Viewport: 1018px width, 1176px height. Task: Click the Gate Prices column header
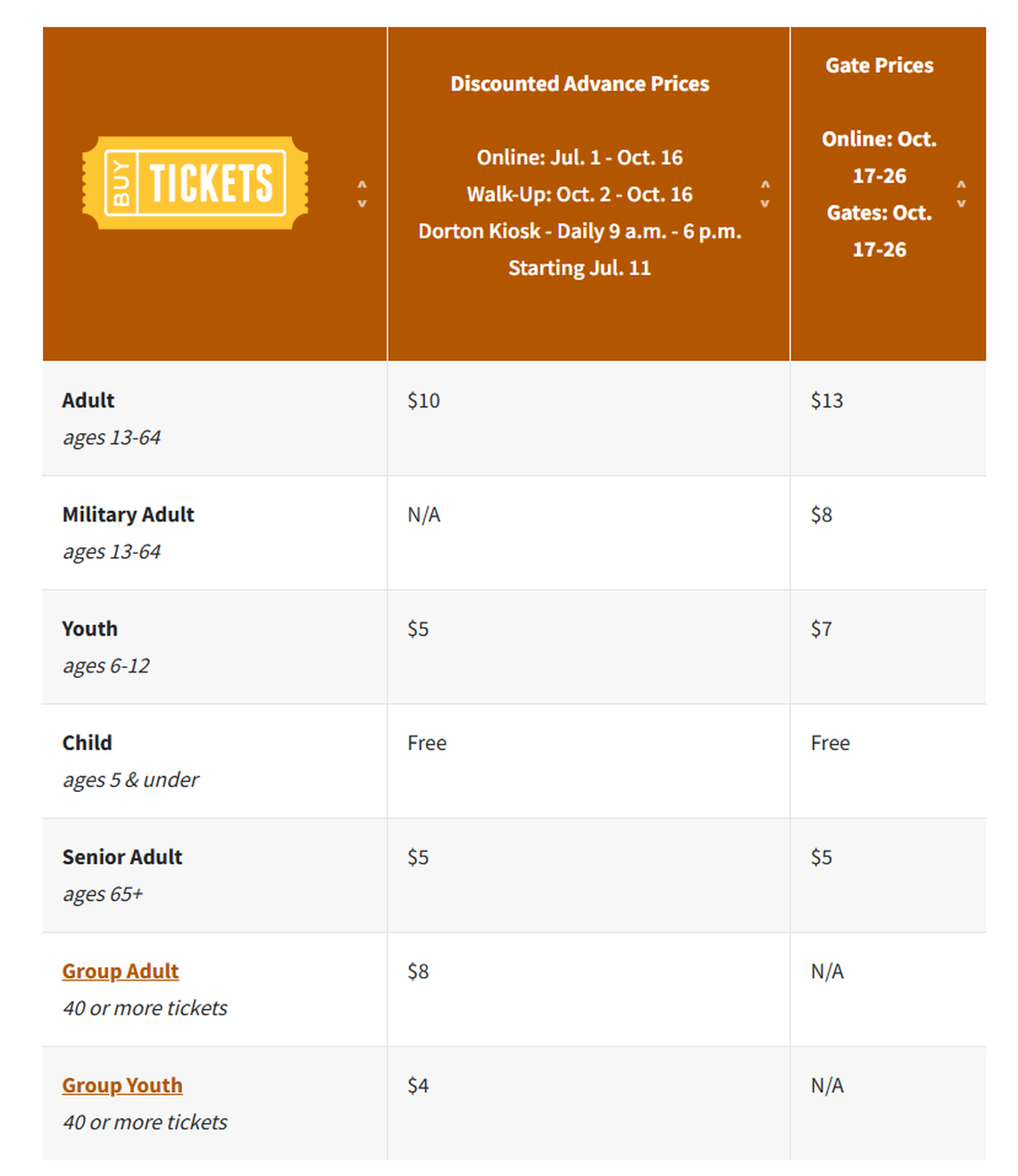pos(879,64)
